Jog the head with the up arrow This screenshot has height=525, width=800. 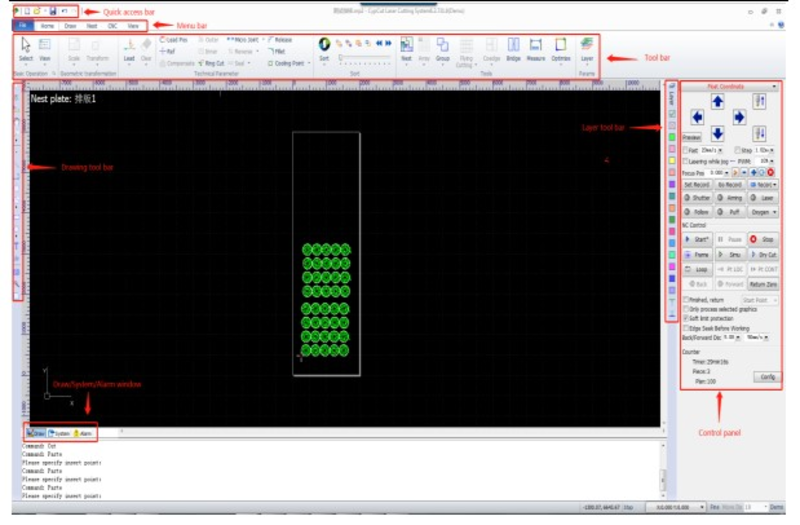tap(716, 102)
